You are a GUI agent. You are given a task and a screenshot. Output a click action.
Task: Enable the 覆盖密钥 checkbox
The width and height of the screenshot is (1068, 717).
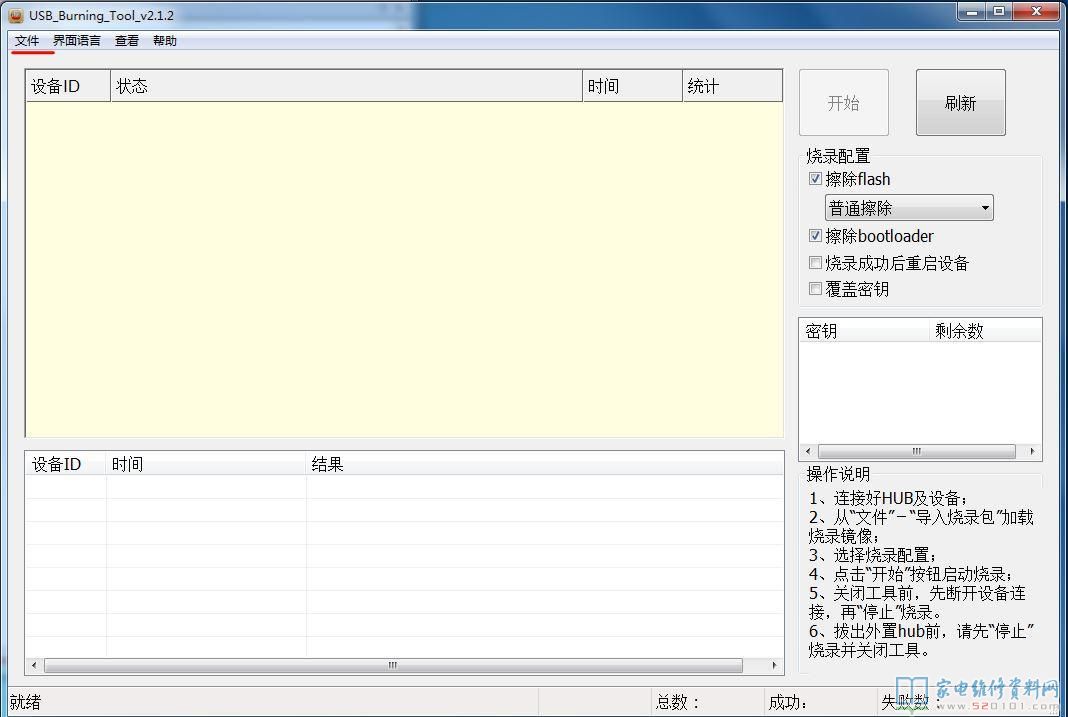click(x=816, y=289)
